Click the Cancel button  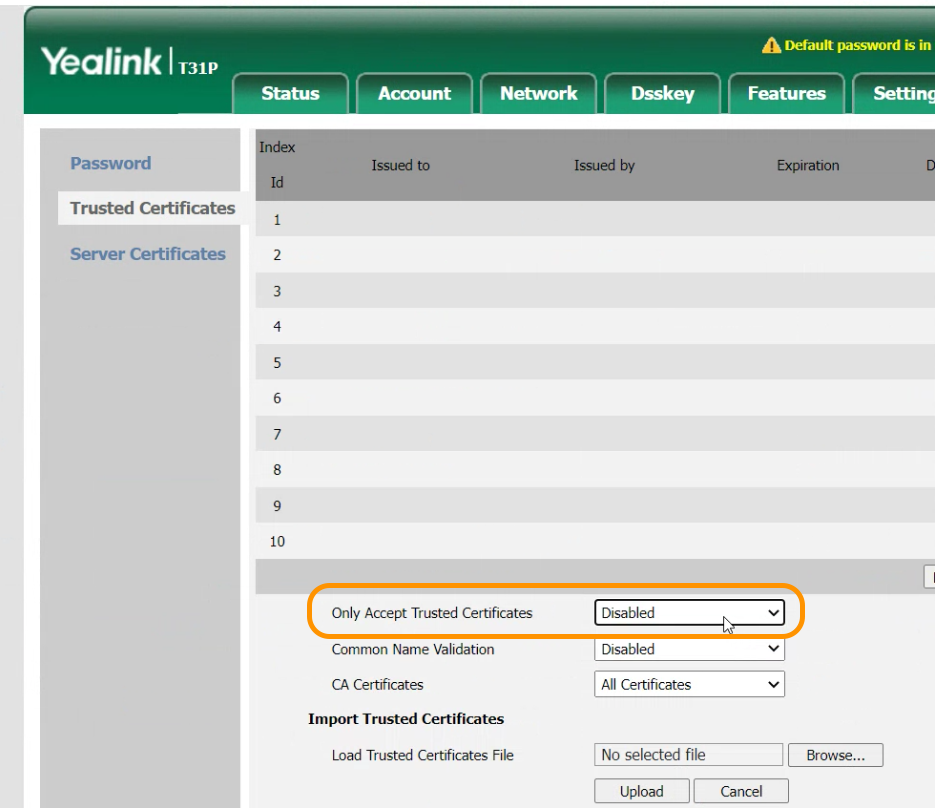pyautogui.click(x=741, y=791)
